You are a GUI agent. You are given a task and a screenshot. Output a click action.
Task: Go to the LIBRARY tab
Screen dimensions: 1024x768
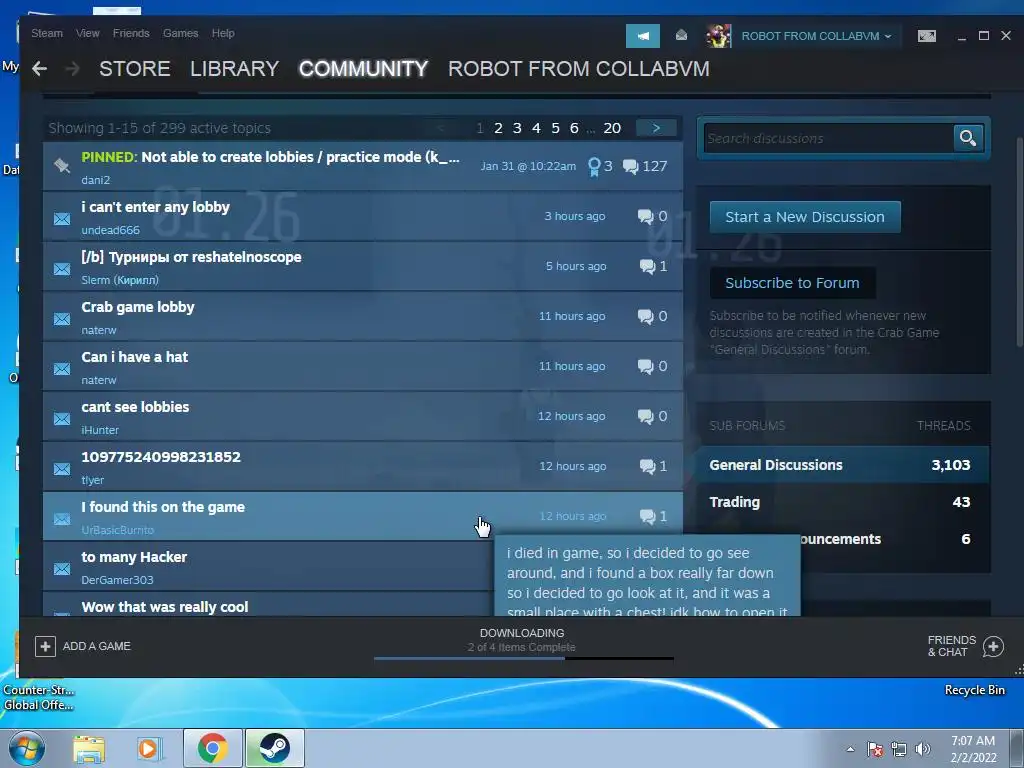point(234,69)
